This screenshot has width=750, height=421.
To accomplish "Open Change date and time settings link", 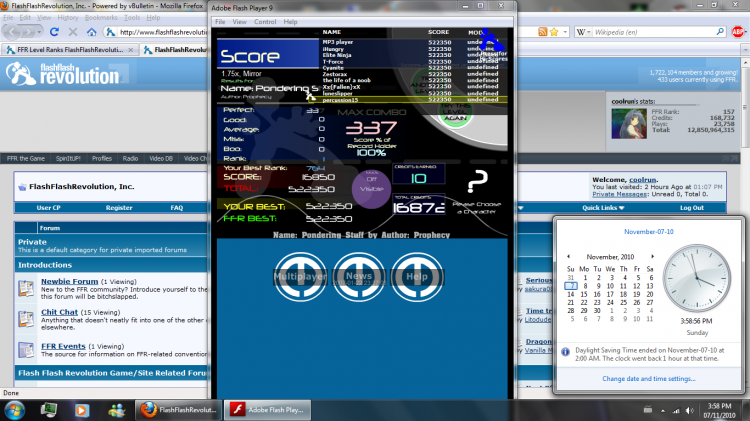I will click(x=649, y=378).
